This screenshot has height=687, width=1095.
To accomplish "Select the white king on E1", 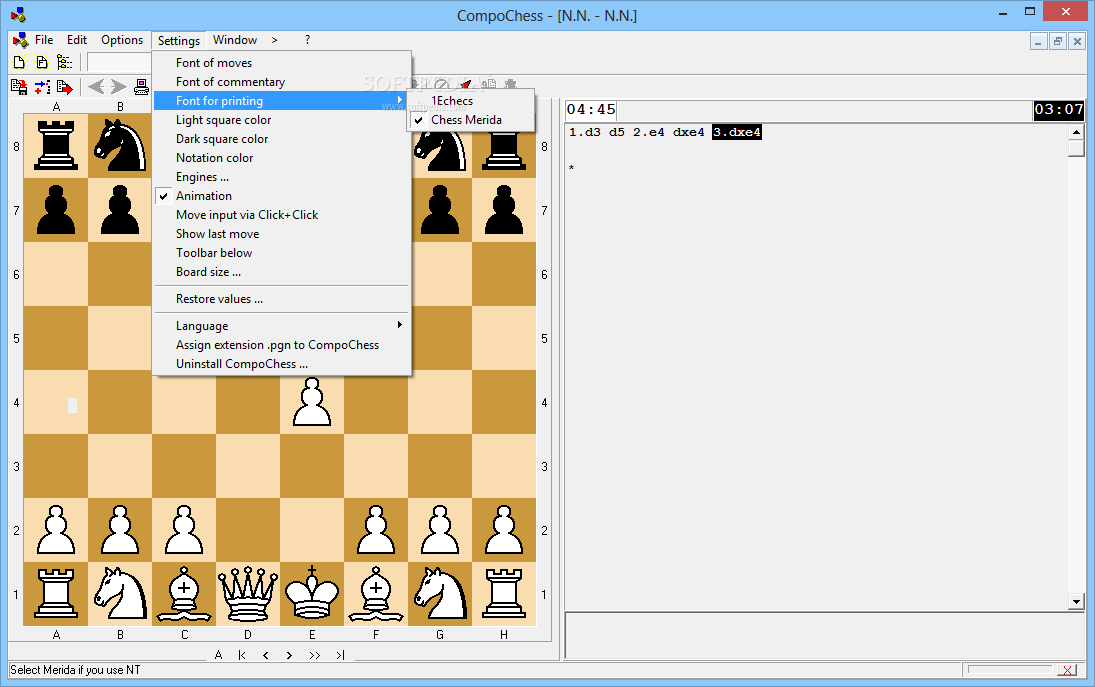I will tap(311, 593).
